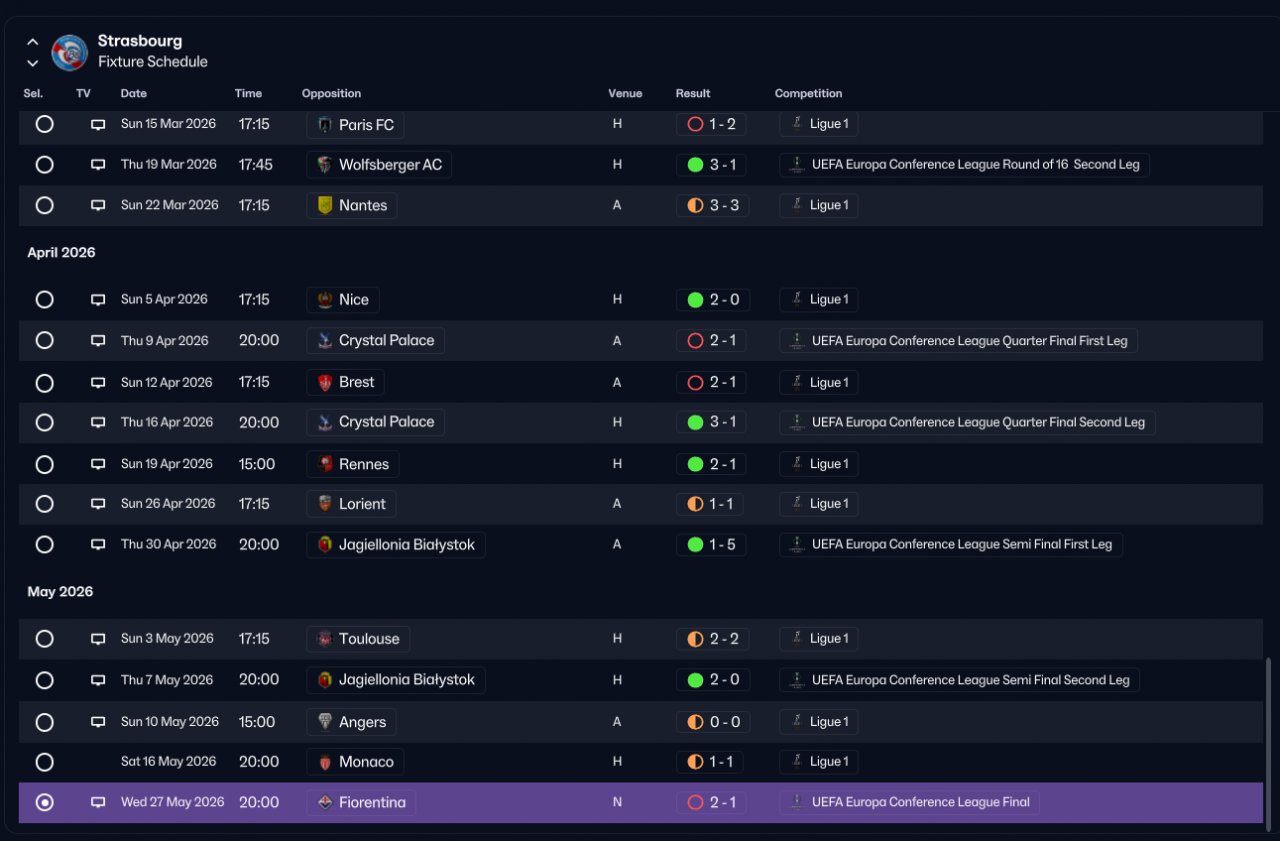The image size is (1280, 841).
Task: Select the radio button for the Paris FC fixture
Action: click(x=44, y=125)
